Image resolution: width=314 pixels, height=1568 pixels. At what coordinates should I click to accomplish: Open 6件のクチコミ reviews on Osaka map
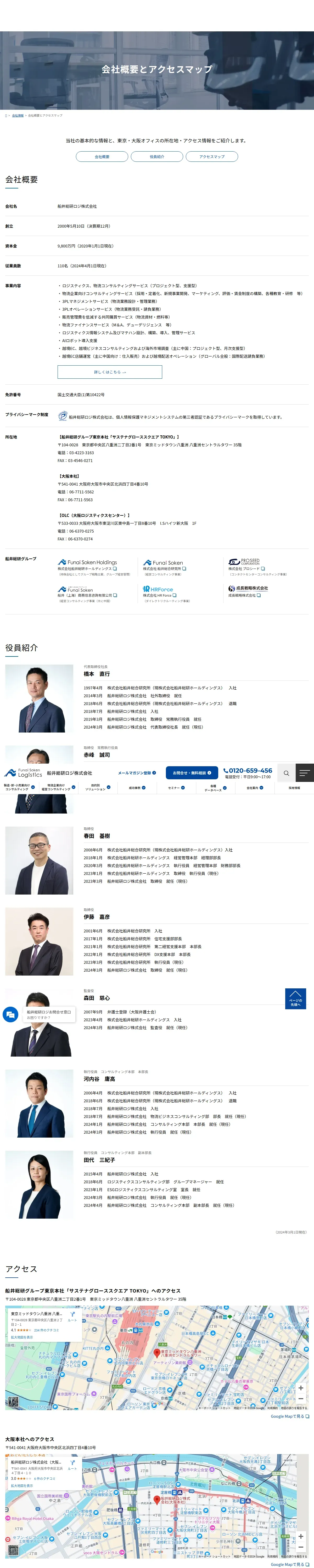[x=44, y=1479]
